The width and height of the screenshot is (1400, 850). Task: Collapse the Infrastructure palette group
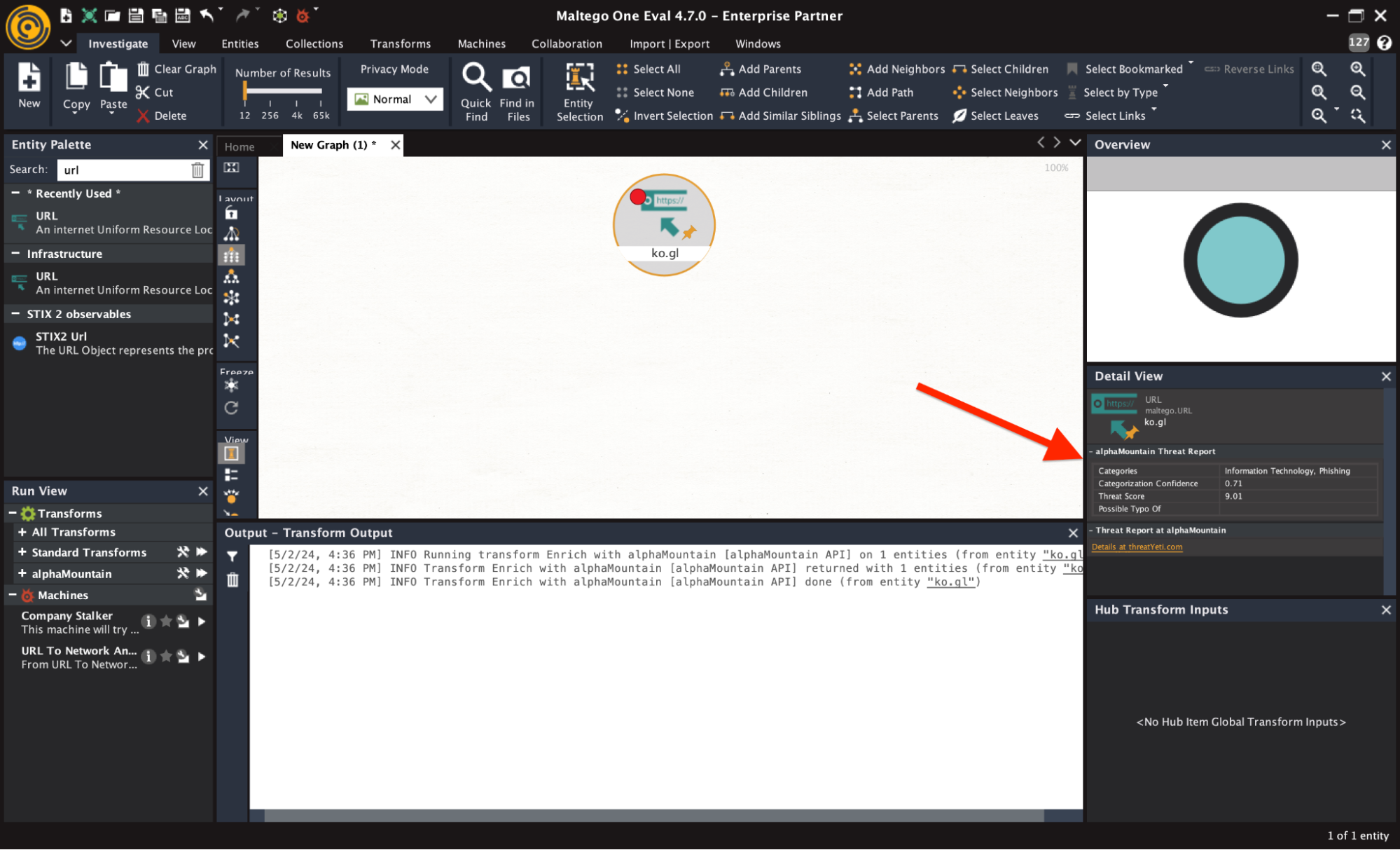click(x=15, y=253)
